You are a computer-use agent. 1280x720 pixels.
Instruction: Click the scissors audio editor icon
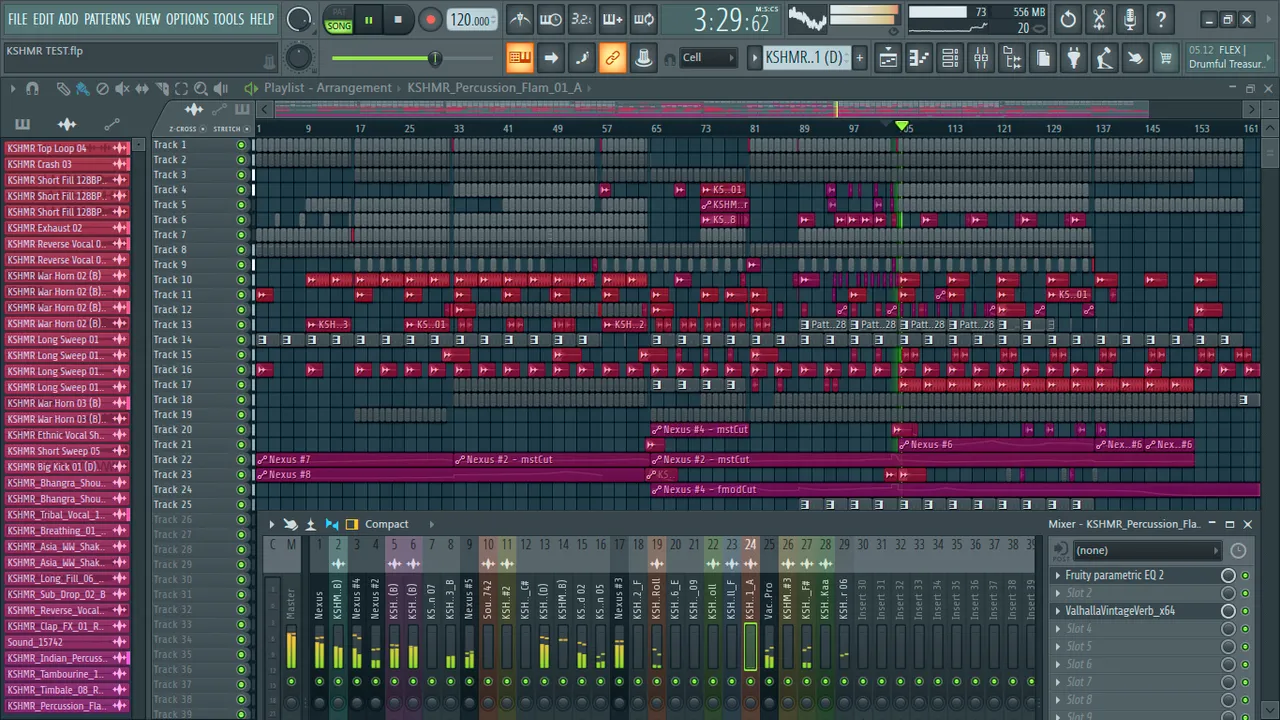click(x=1099, y=19)
